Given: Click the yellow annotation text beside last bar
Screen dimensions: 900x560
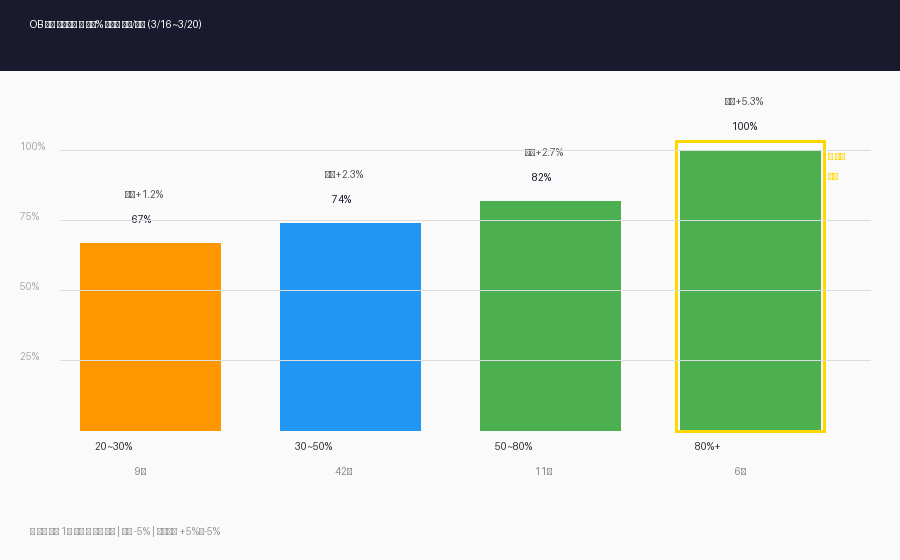Looking at the screenshot, I should coord(836,166).
